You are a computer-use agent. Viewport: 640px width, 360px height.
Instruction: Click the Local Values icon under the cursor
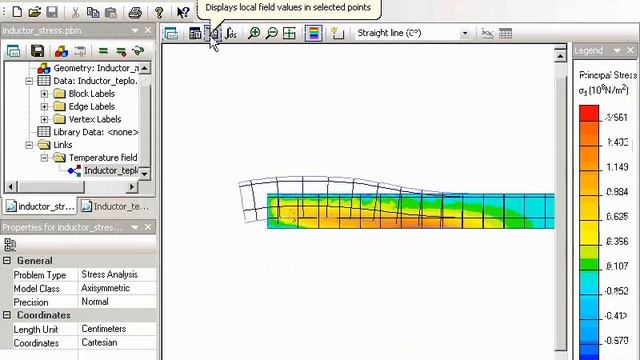point(213,33)
